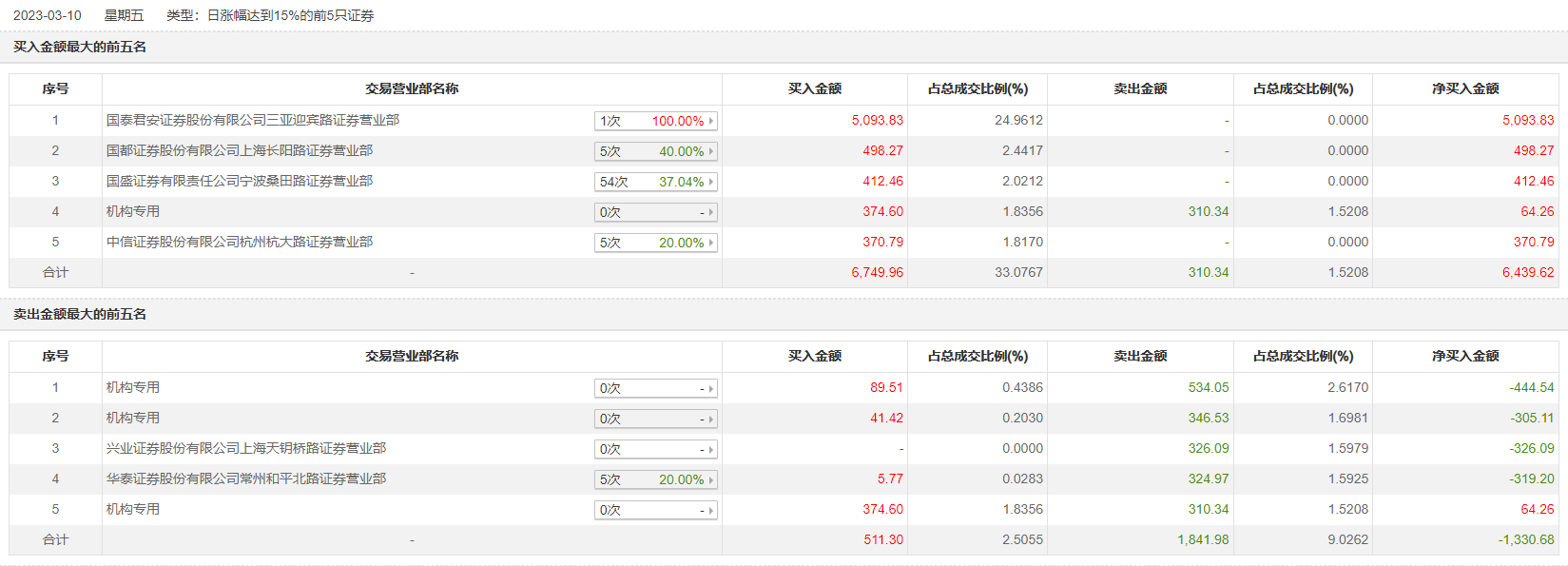Click the arrow icon beside 37.04% in 国盛证券 row
The width and height of the screenshot is (1568, 566).
710,182
